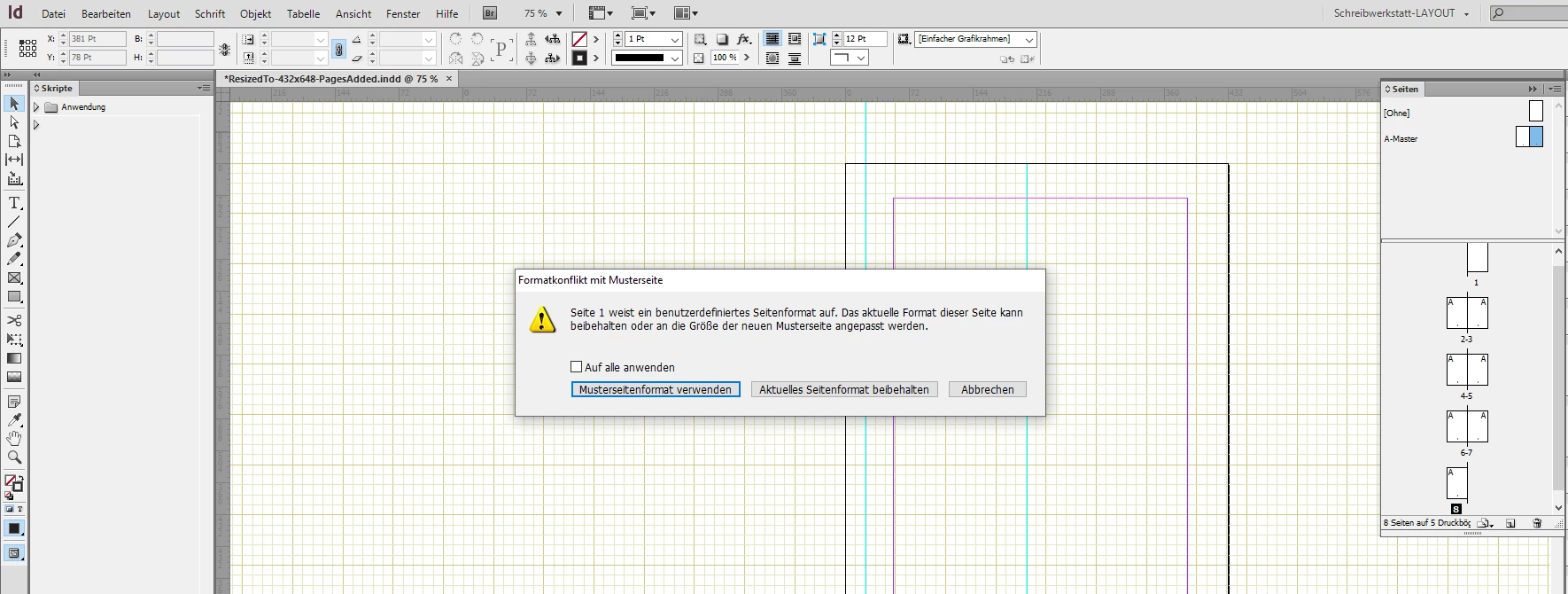Select the Zoom magnifier tool
Screen dimensions: 1568x594
(14, 457)
